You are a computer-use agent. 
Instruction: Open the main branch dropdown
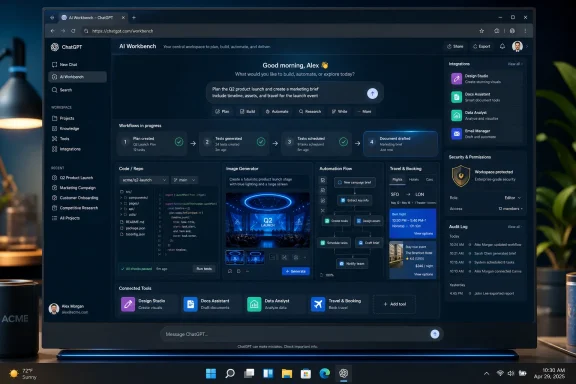point(184,180)
